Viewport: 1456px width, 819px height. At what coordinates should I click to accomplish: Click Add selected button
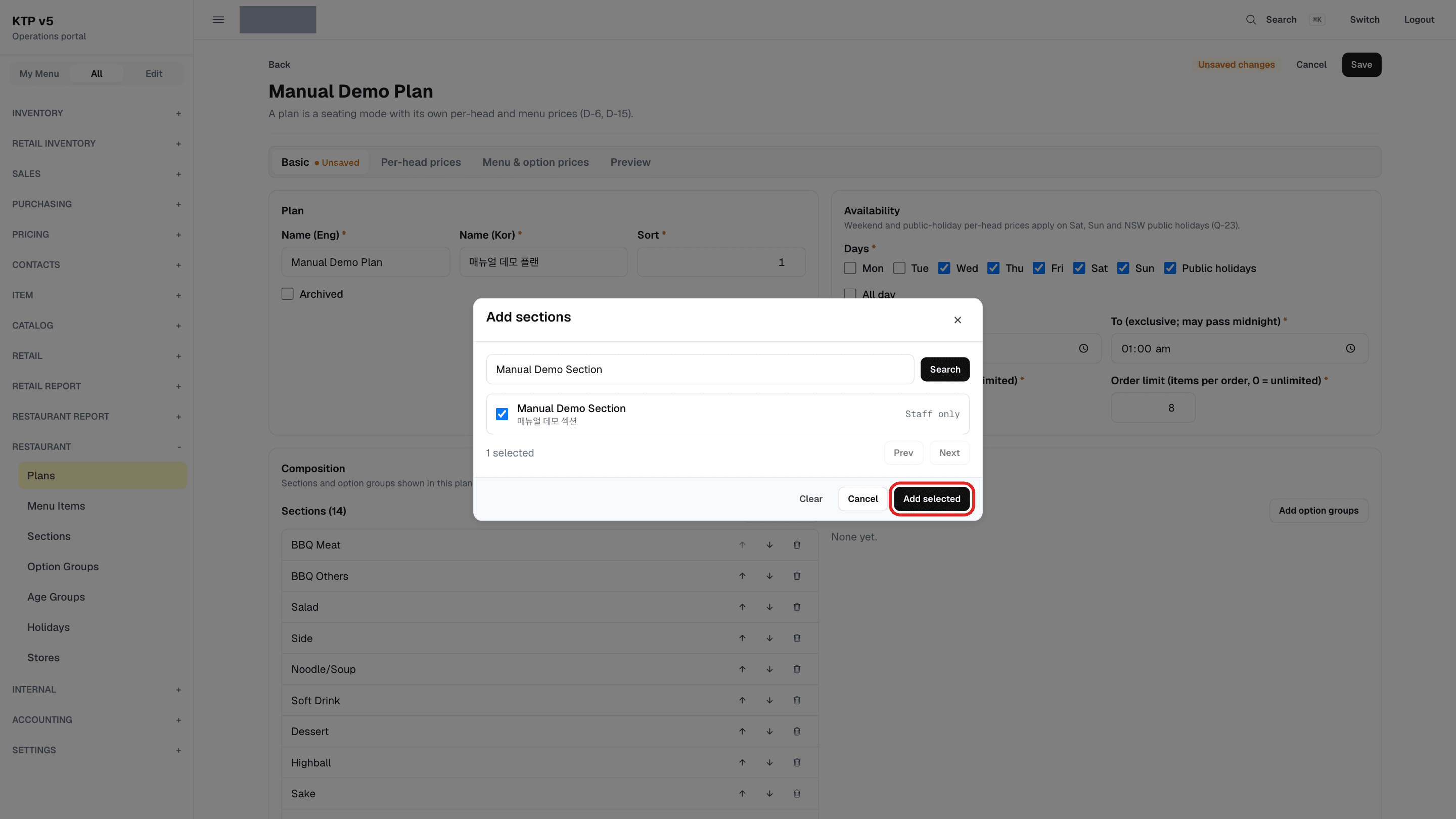point(931,498)
